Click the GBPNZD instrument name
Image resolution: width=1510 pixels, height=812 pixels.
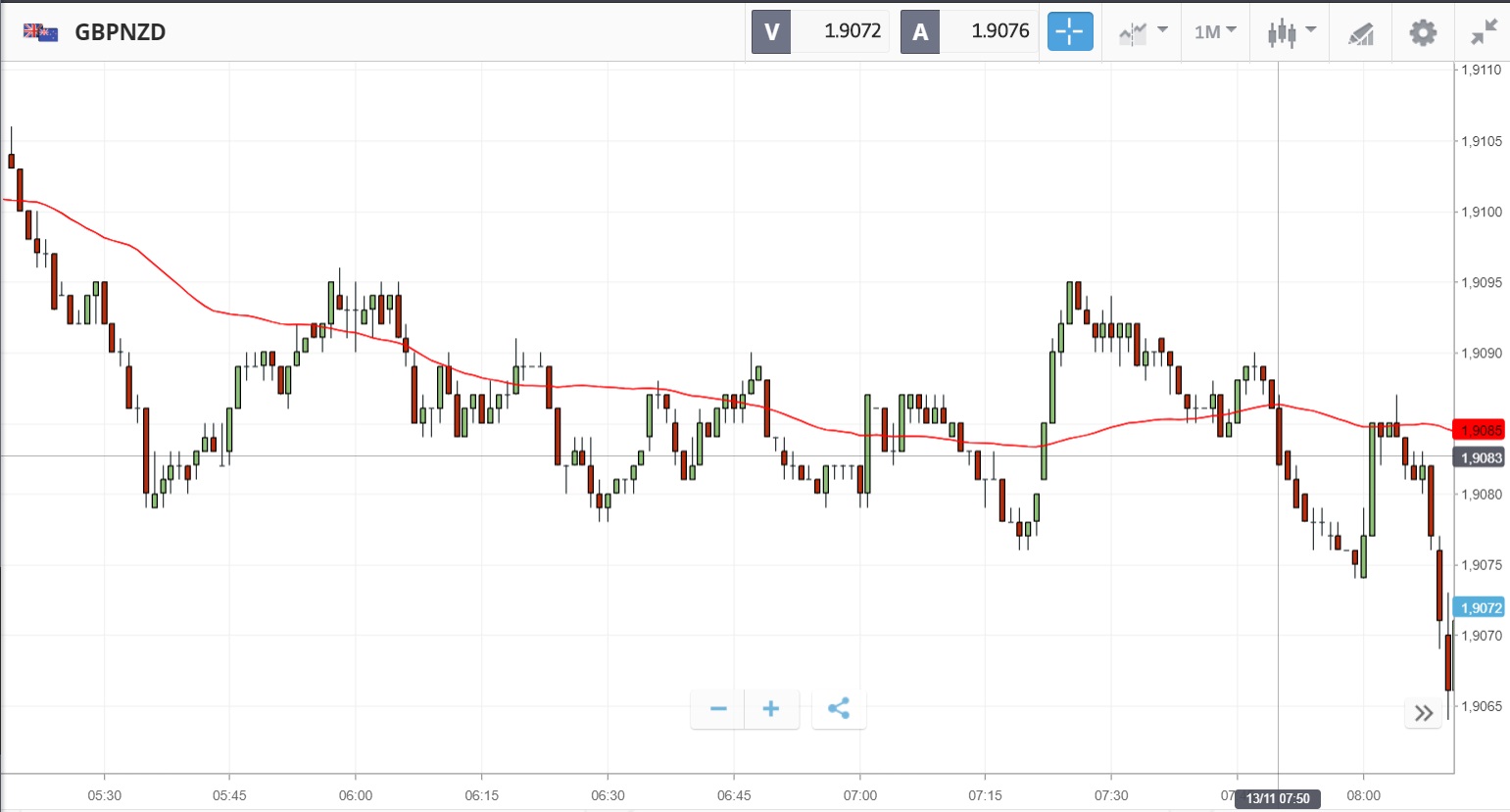121,32
